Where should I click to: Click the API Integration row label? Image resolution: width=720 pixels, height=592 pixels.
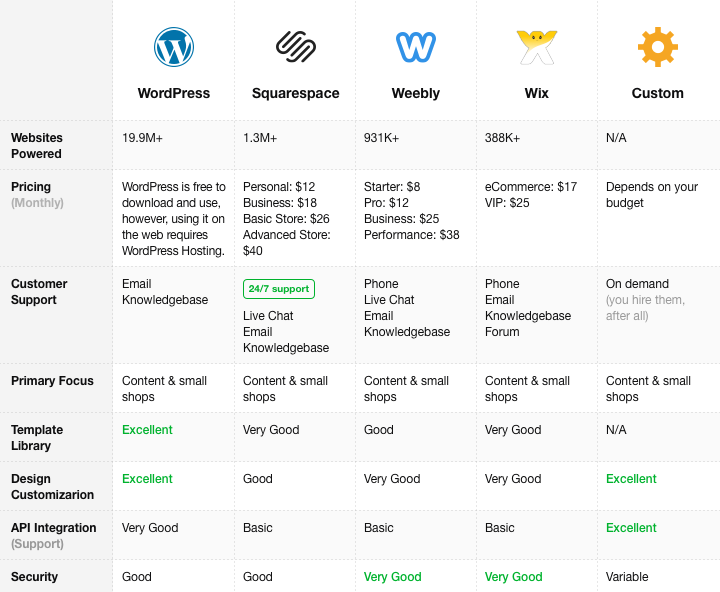[x=54, y=536]
